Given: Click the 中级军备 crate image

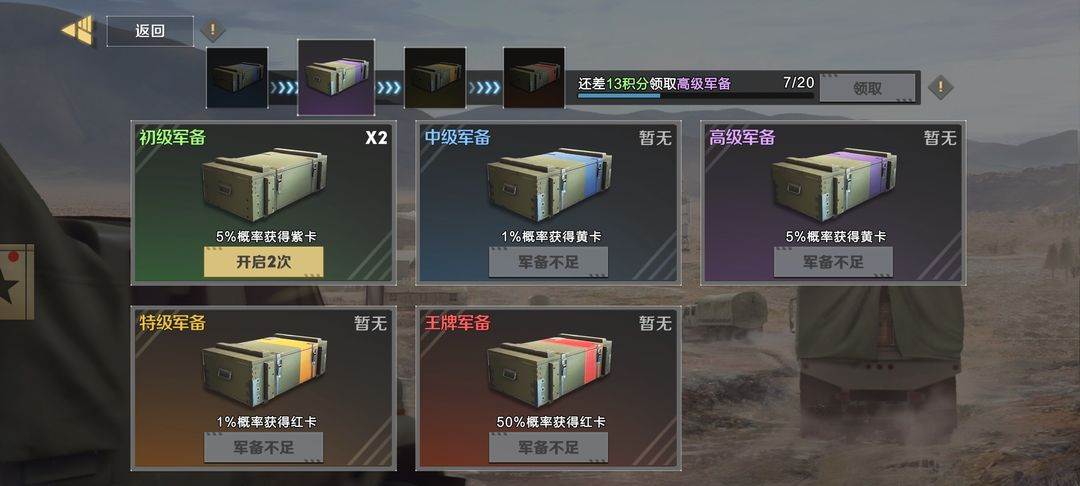Looking at the screenshot, I should tap(549, 184).
